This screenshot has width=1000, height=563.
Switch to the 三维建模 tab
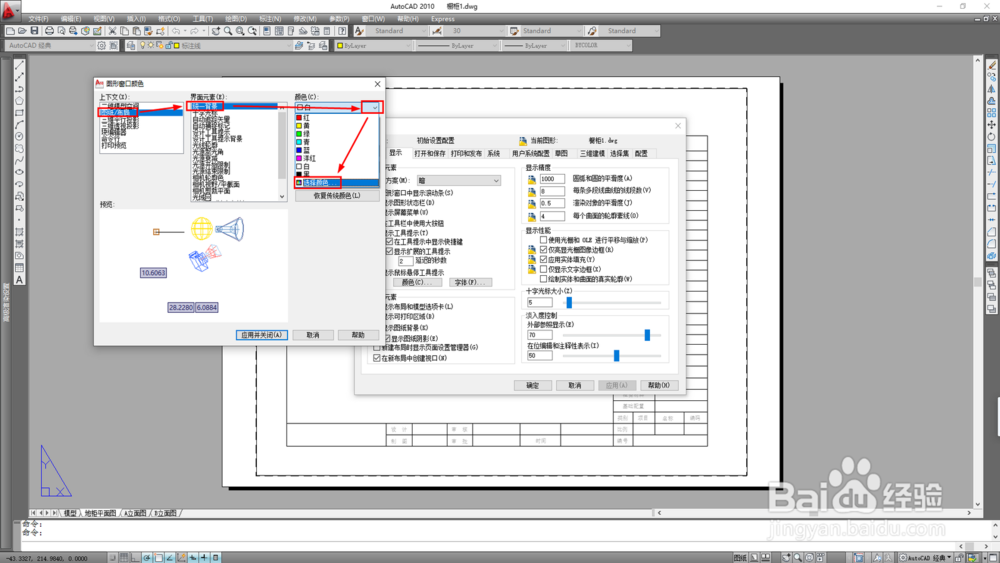(592, 154)
